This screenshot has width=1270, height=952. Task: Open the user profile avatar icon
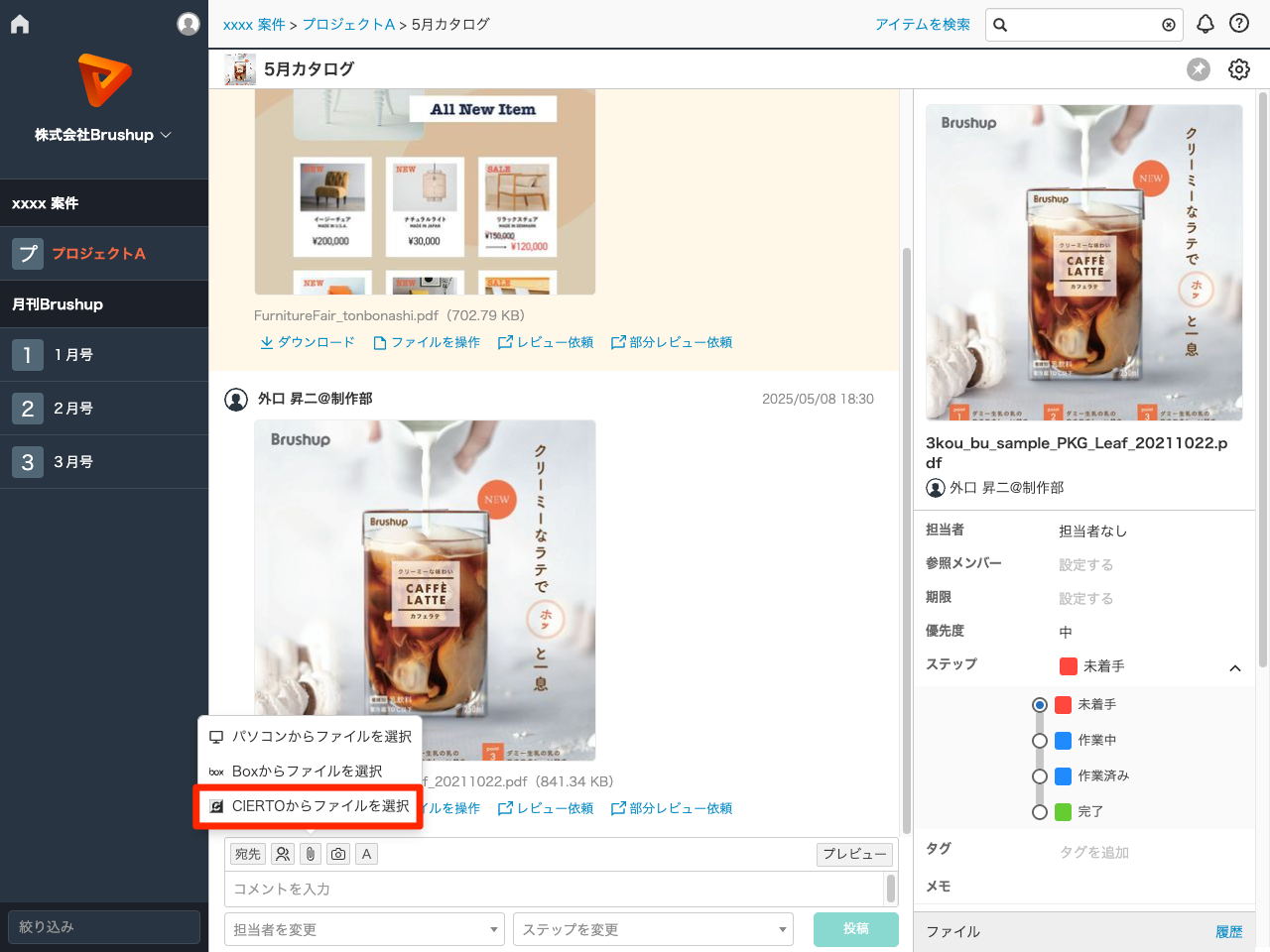189,24
